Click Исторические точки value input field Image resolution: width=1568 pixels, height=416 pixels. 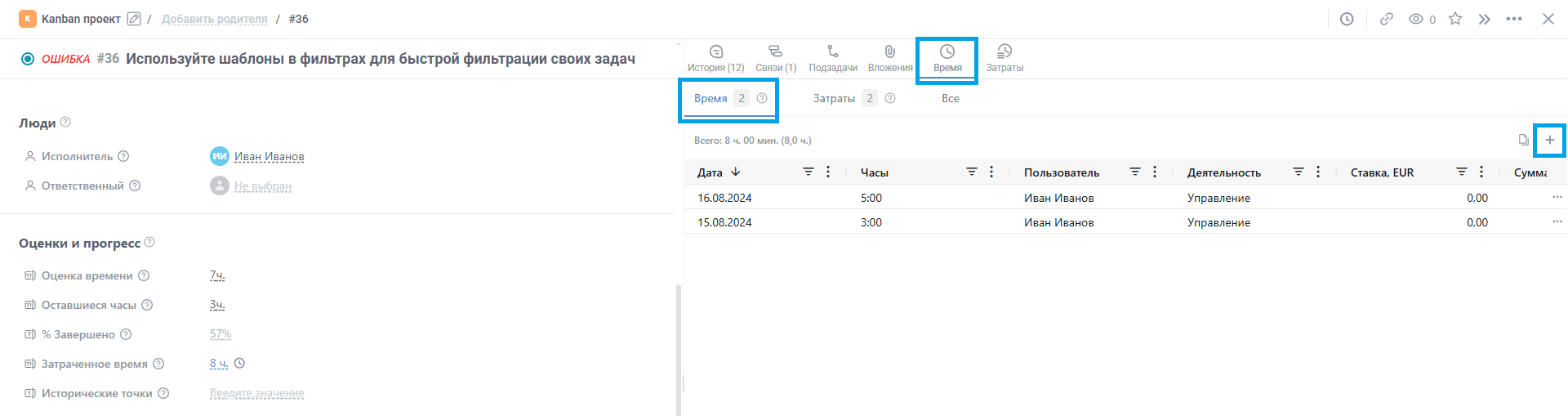[257, 393]
